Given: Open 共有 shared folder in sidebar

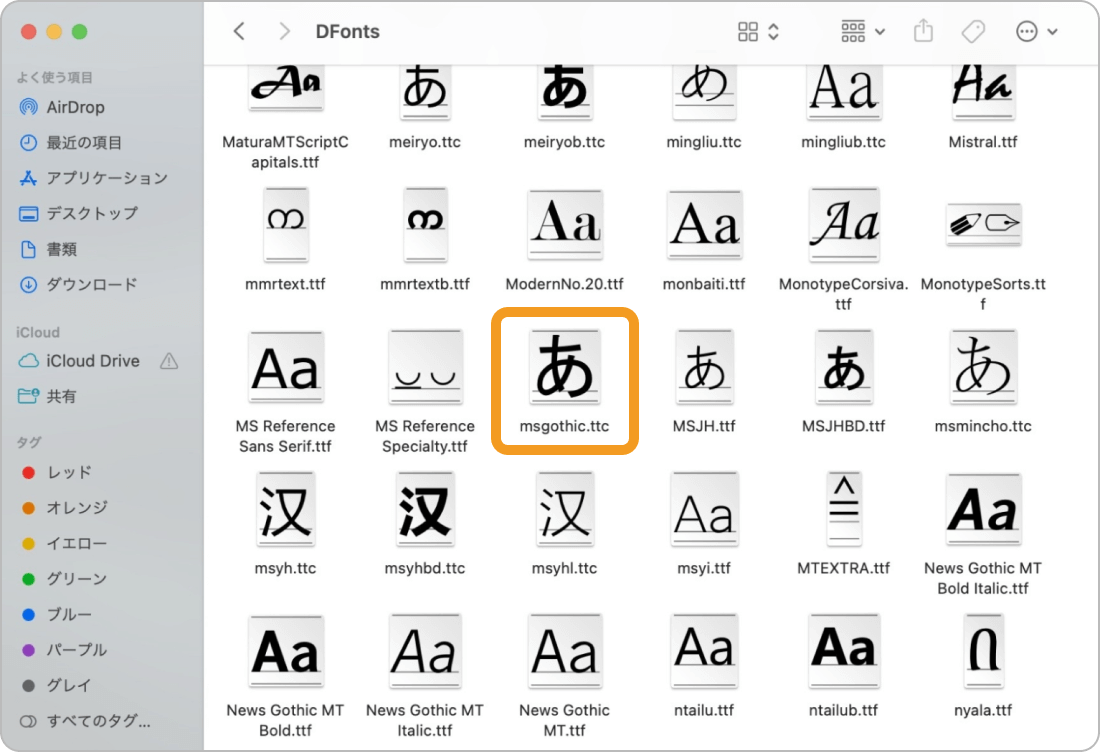Looking at the screenshot, I should tap(61, 396).
